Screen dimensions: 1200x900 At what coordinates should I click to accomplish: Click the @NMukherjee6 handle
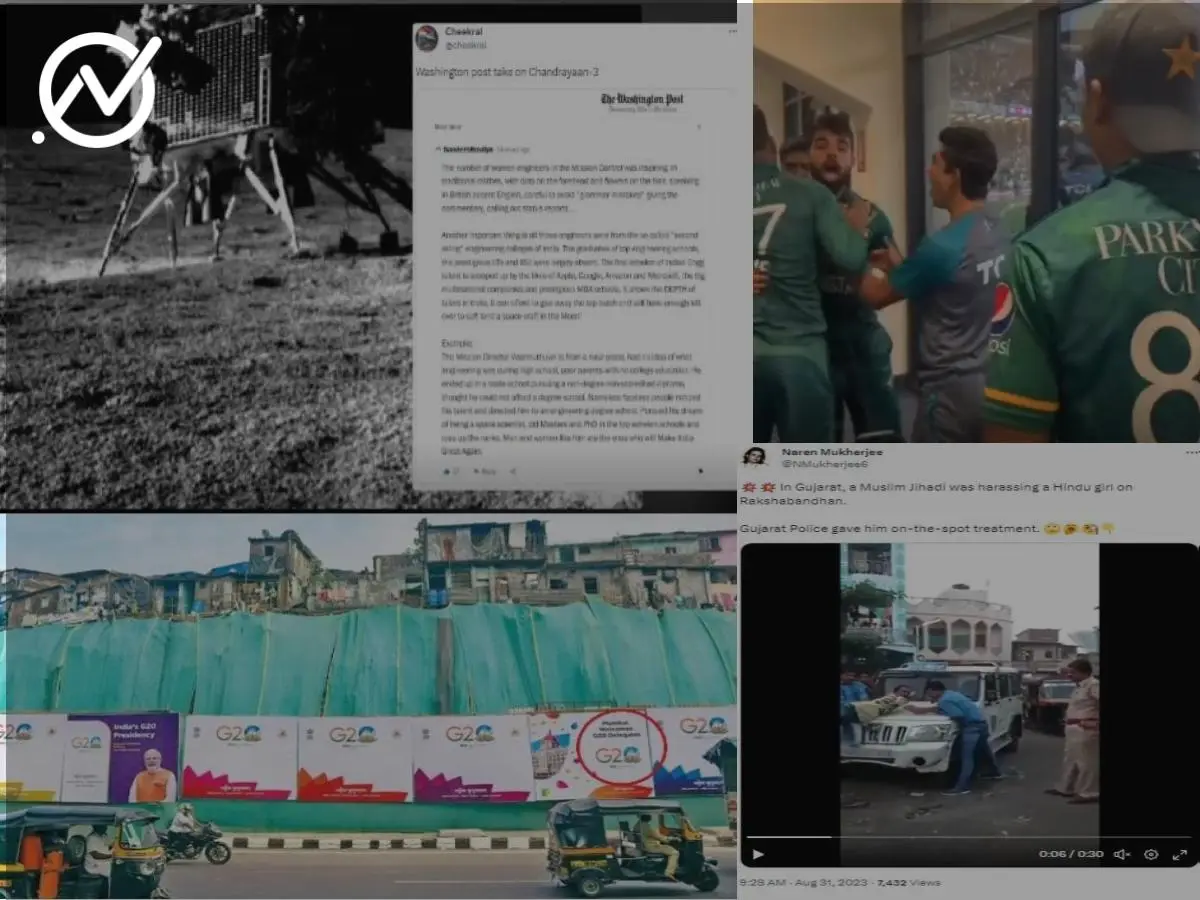coord(825,463)
